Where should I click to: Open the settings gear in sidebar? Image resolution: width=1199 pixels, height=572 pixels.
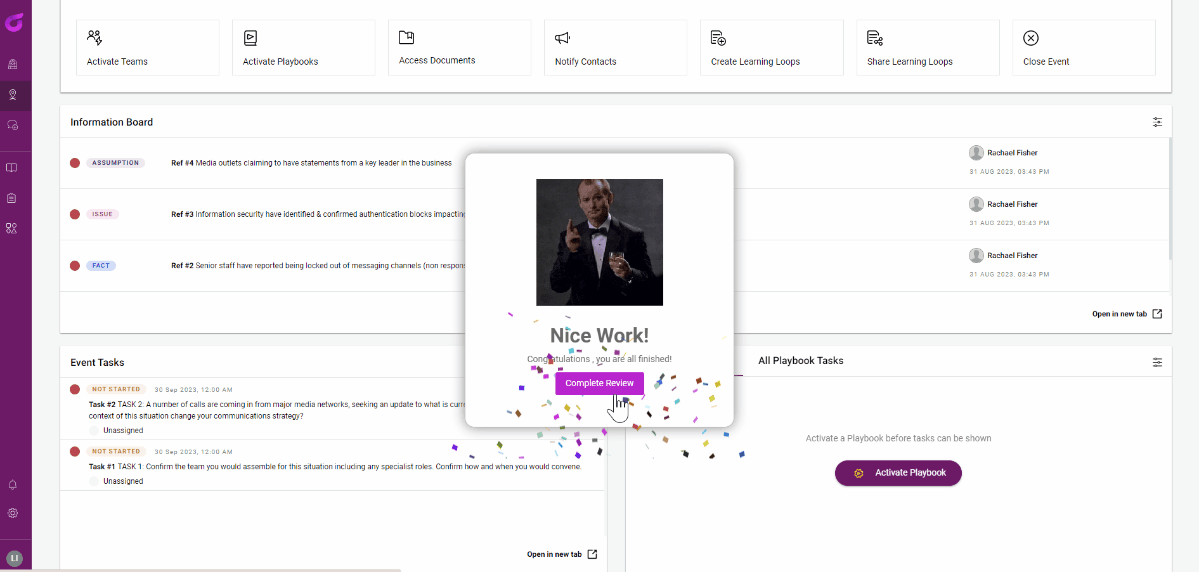point(13,513)
